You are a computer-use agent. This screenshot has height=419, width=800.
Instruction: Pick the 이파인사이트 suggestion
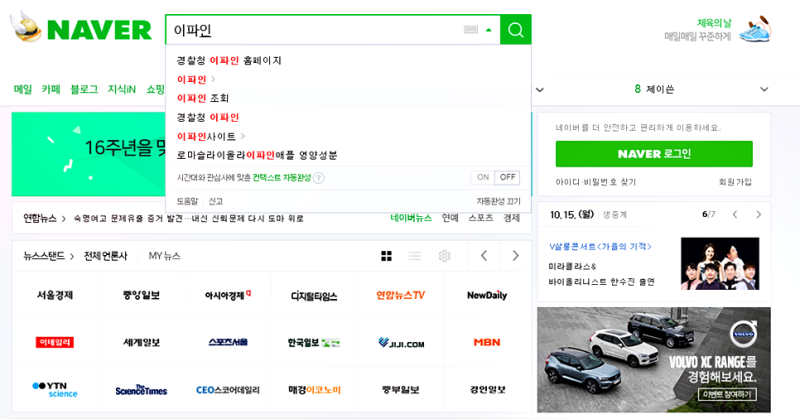pos(206,136)
